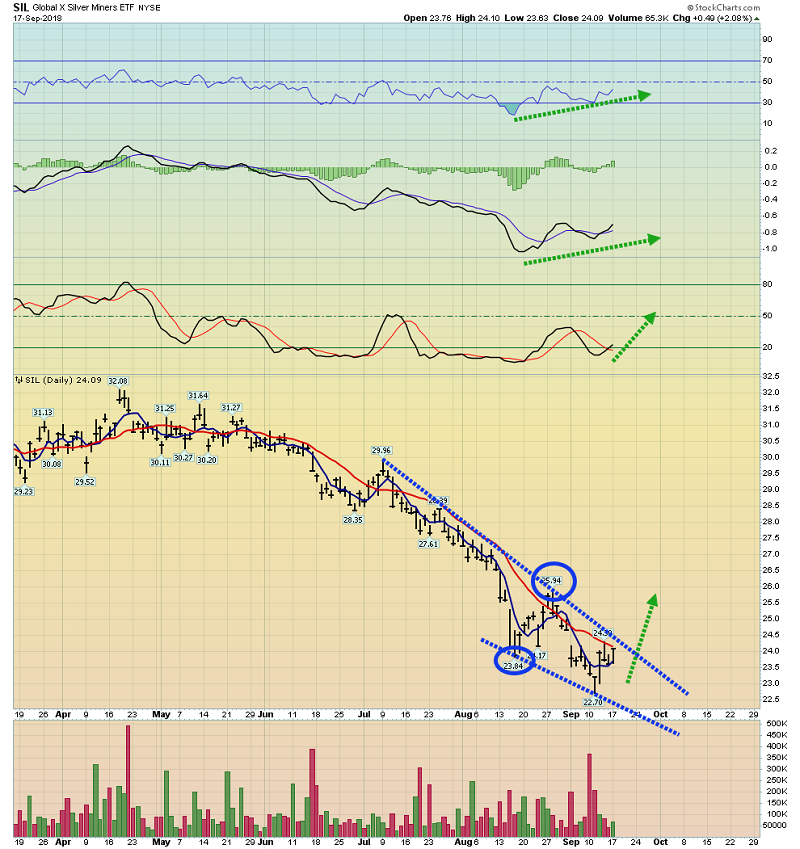Click the 100K tick on the volume axis
The width and height of the screenshot is (800, 849).
(x=777, y=814)
